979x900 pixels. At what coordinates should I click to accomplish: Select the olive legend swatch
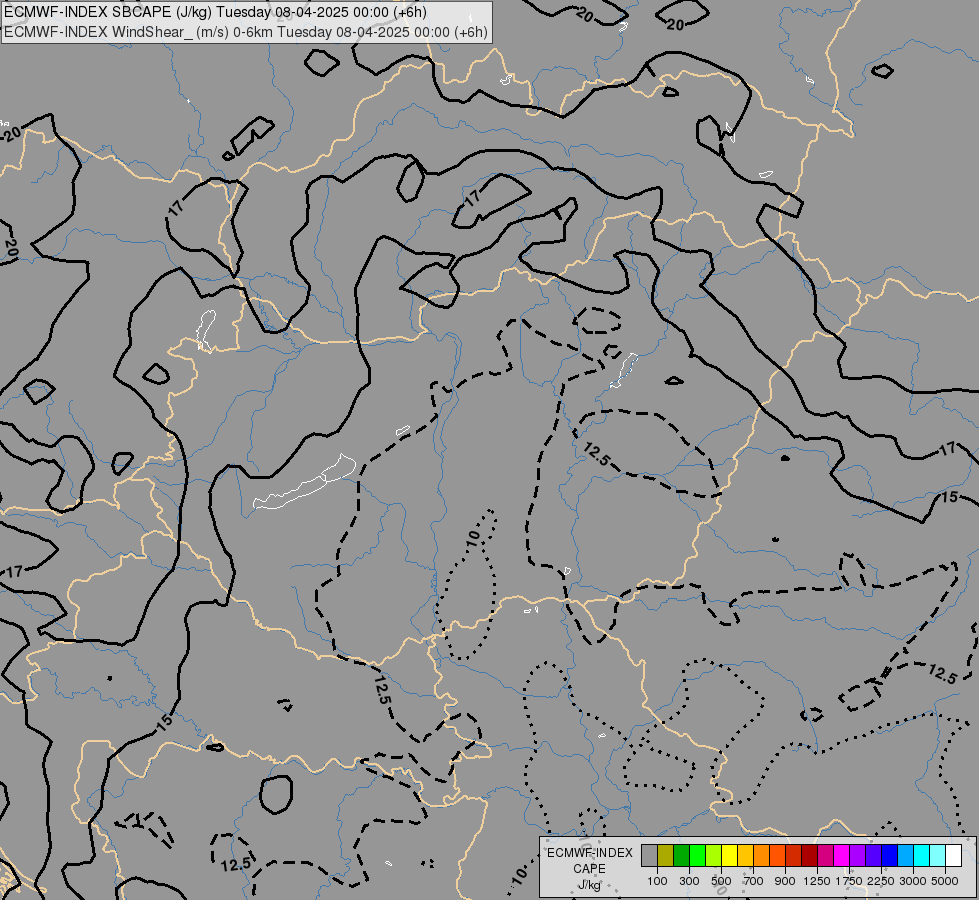(x=666, y=855)
